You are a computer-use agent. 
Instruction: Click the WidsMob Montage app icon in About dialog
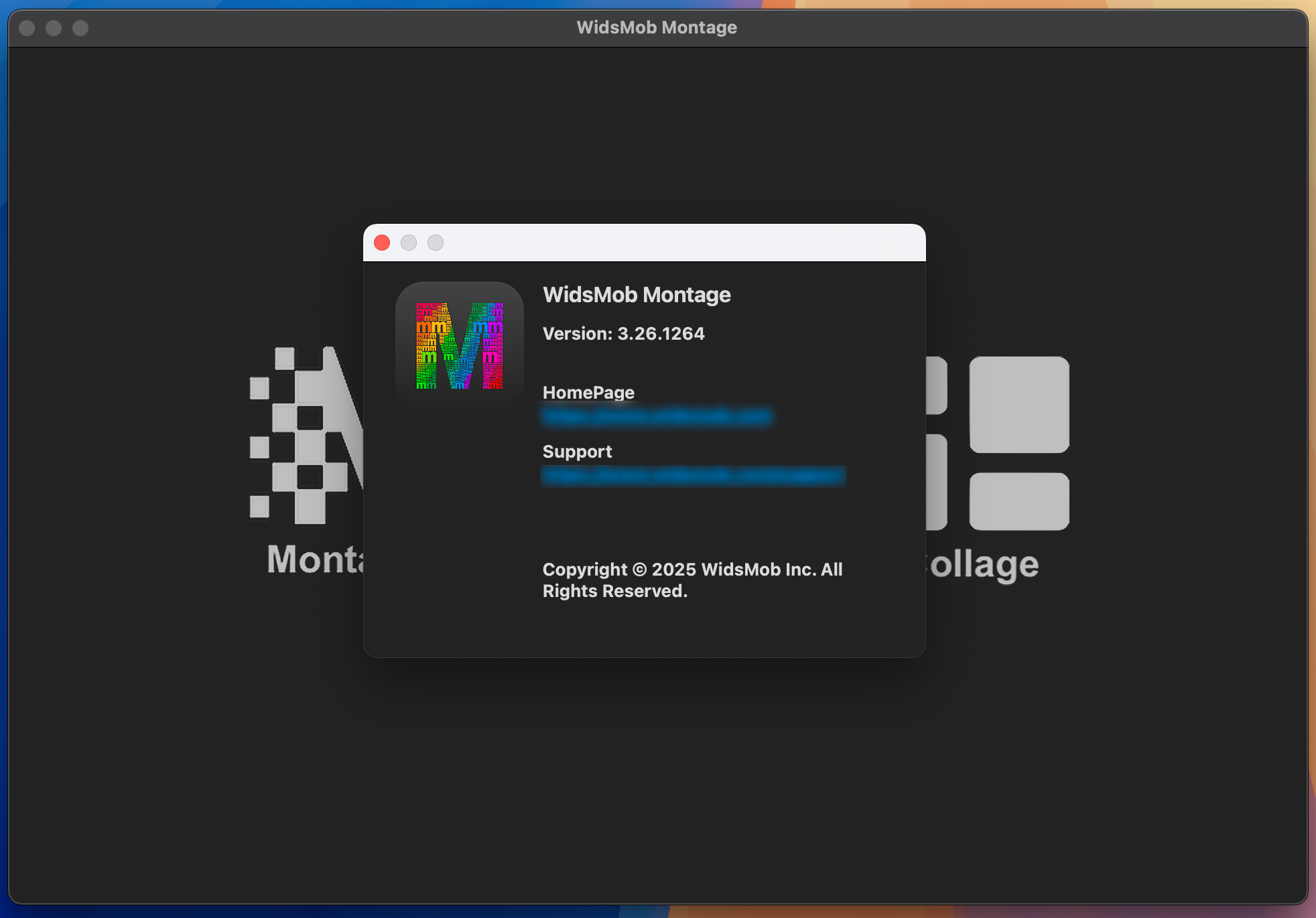coord(460,344)
